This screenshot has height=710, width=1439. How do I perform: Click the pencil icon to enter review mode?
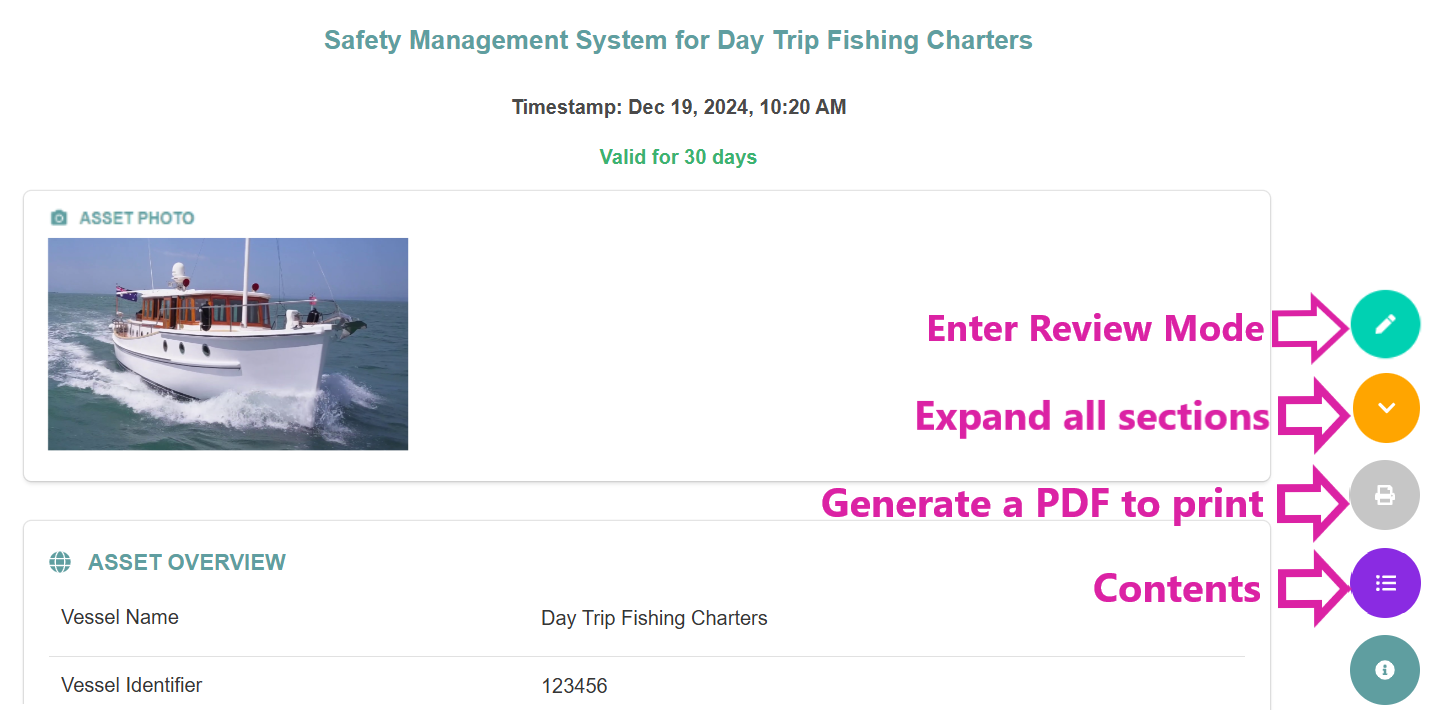point(1385,324)
